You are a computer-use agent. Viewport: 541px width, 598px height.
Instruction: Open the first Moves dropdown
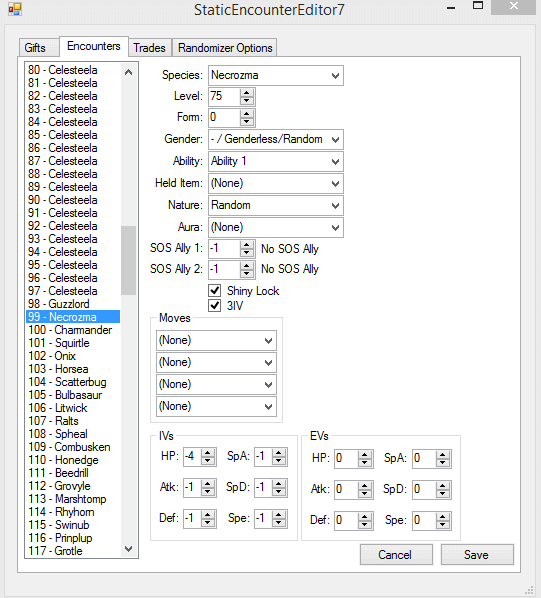tap(216, 340)
